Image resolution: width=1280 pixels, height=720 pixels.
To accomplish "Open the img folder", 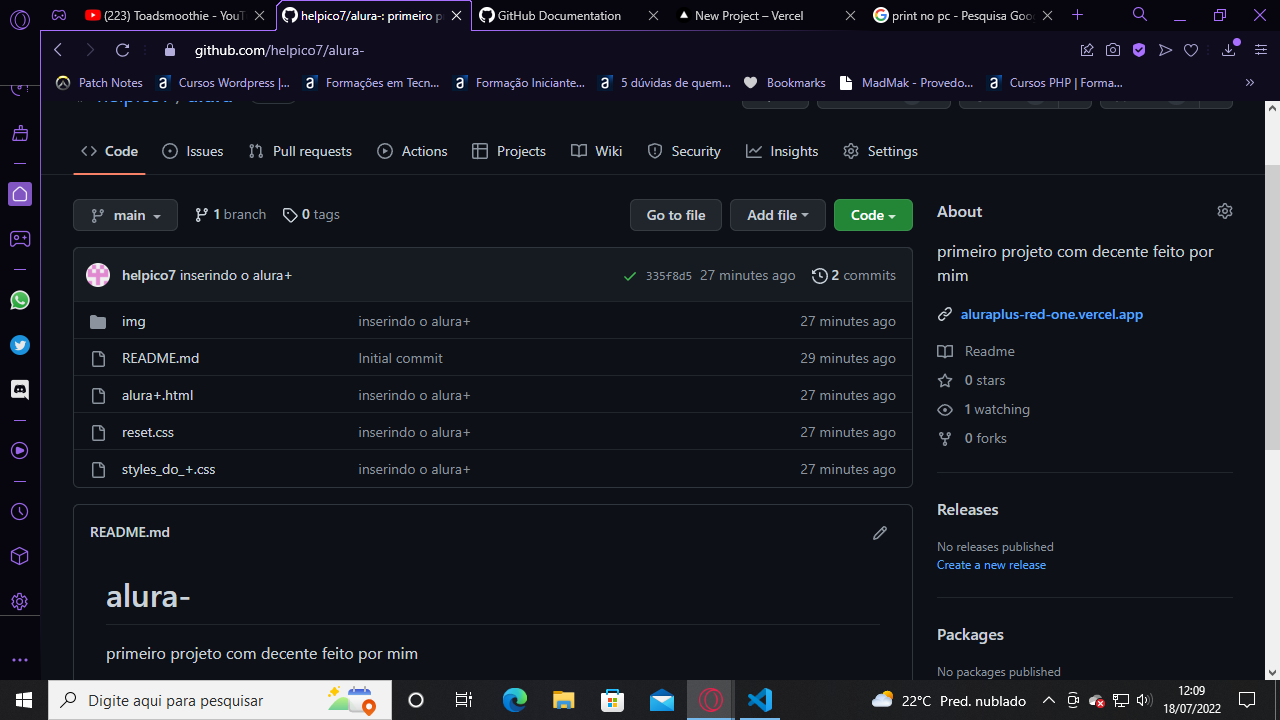I will pyautogui.click(x=134, y=321).
